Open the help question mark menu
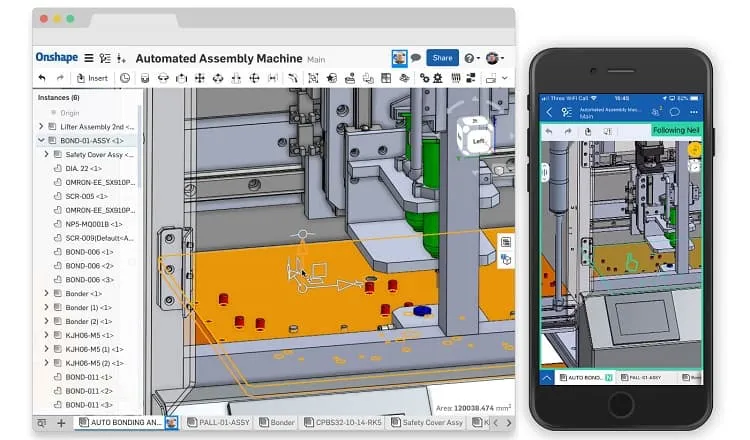Screen dimensions: 750x440 472,58
